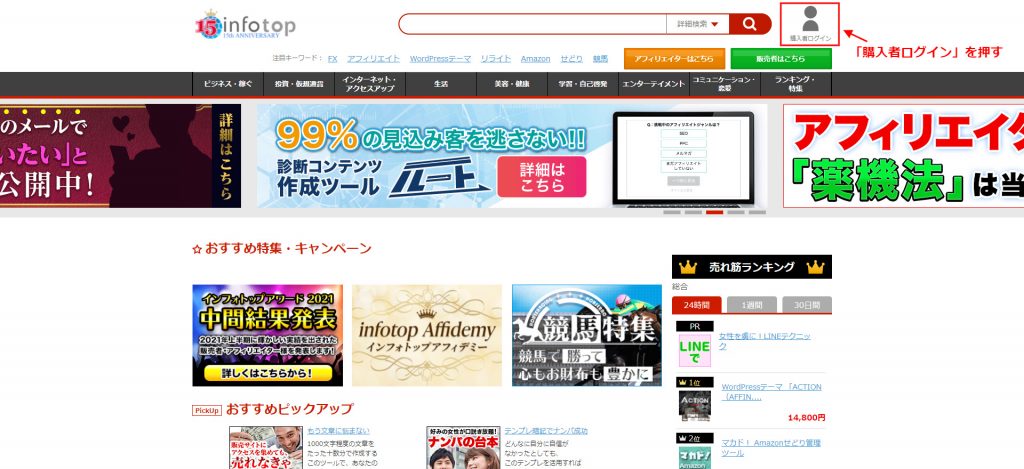Select the 1週間 ranking tab
Image resolution: width=1024 pixels, height=469 pixels.
click(752, 305)
